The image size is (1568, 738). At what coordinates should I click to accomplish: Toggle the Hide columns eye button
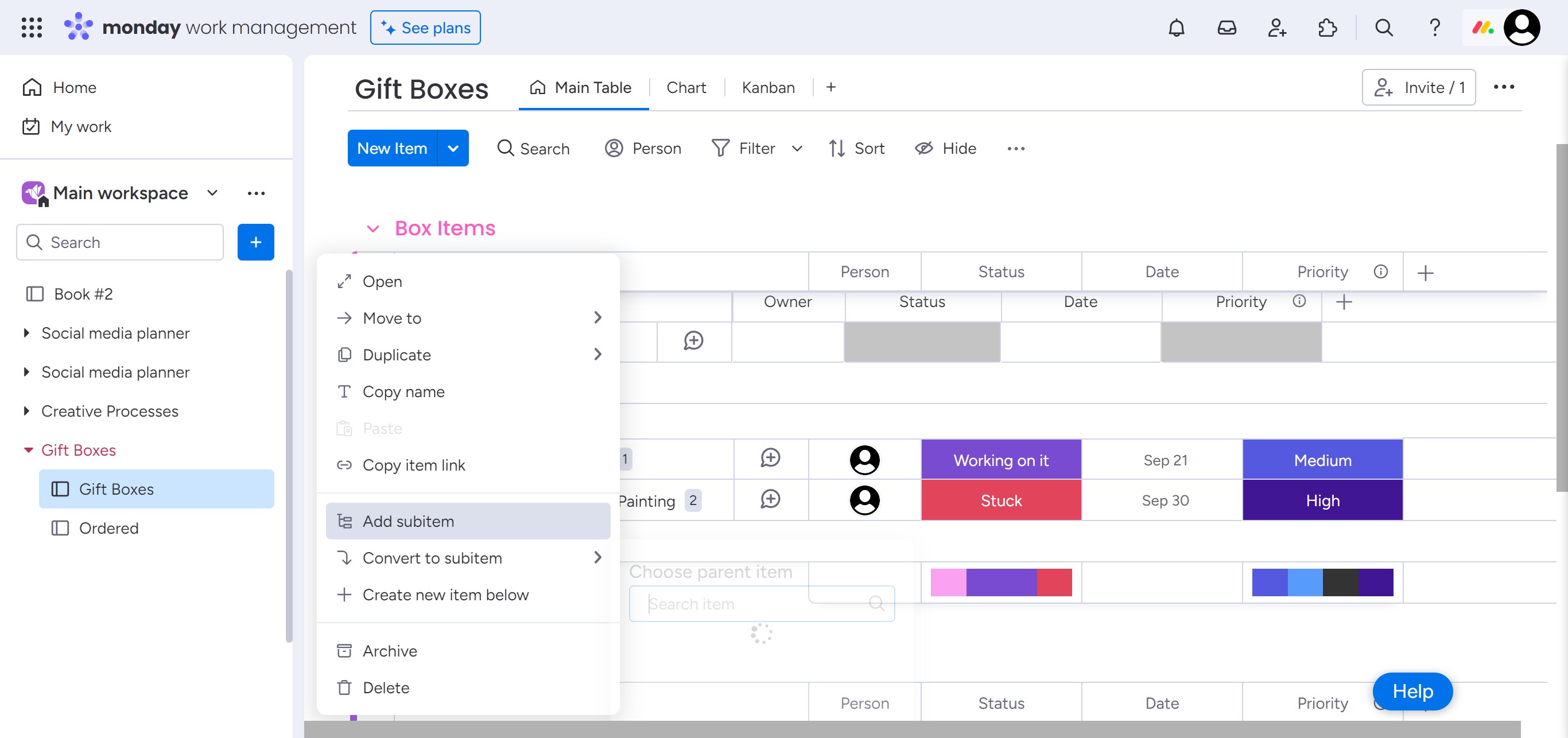945,149
